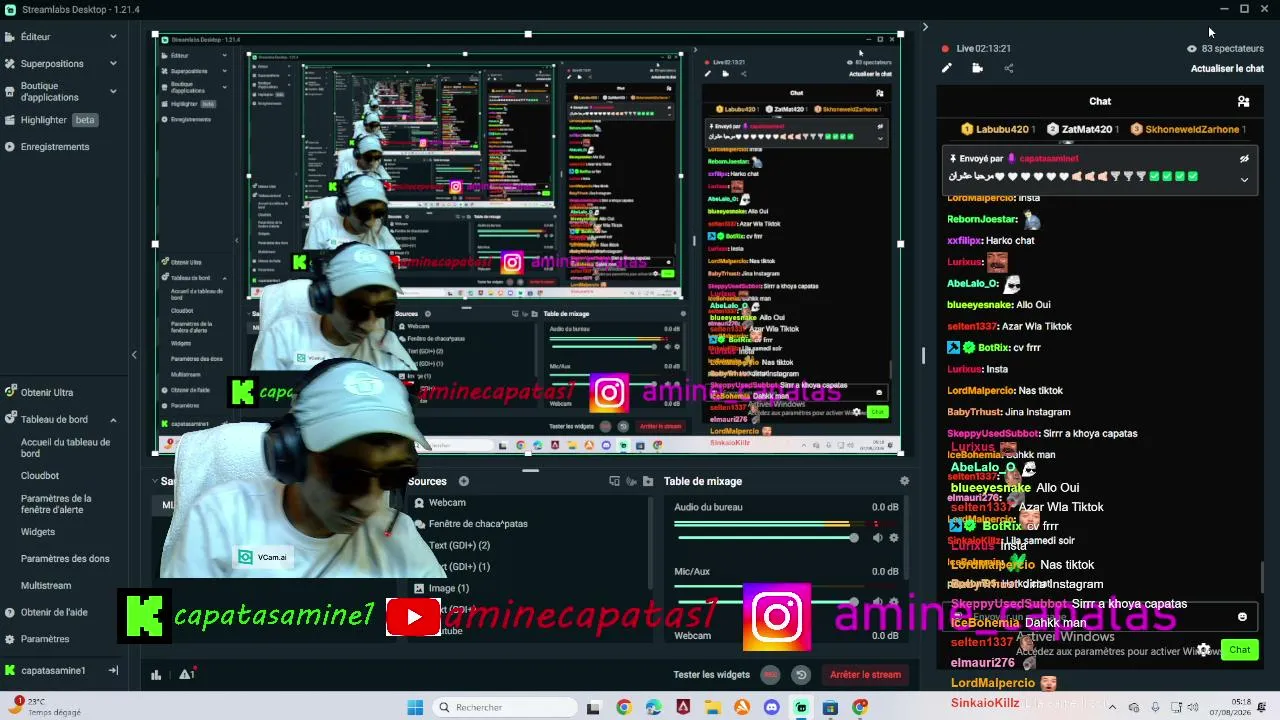The width and height of the screenshot is (1280, 720).
Task: Collapse the Tableau de bord section
Action: (x=113, y=420)
